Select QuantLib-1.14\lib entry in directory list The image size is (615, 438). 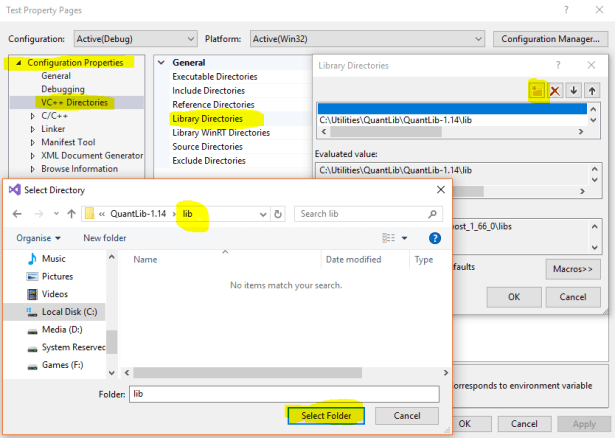452,120
